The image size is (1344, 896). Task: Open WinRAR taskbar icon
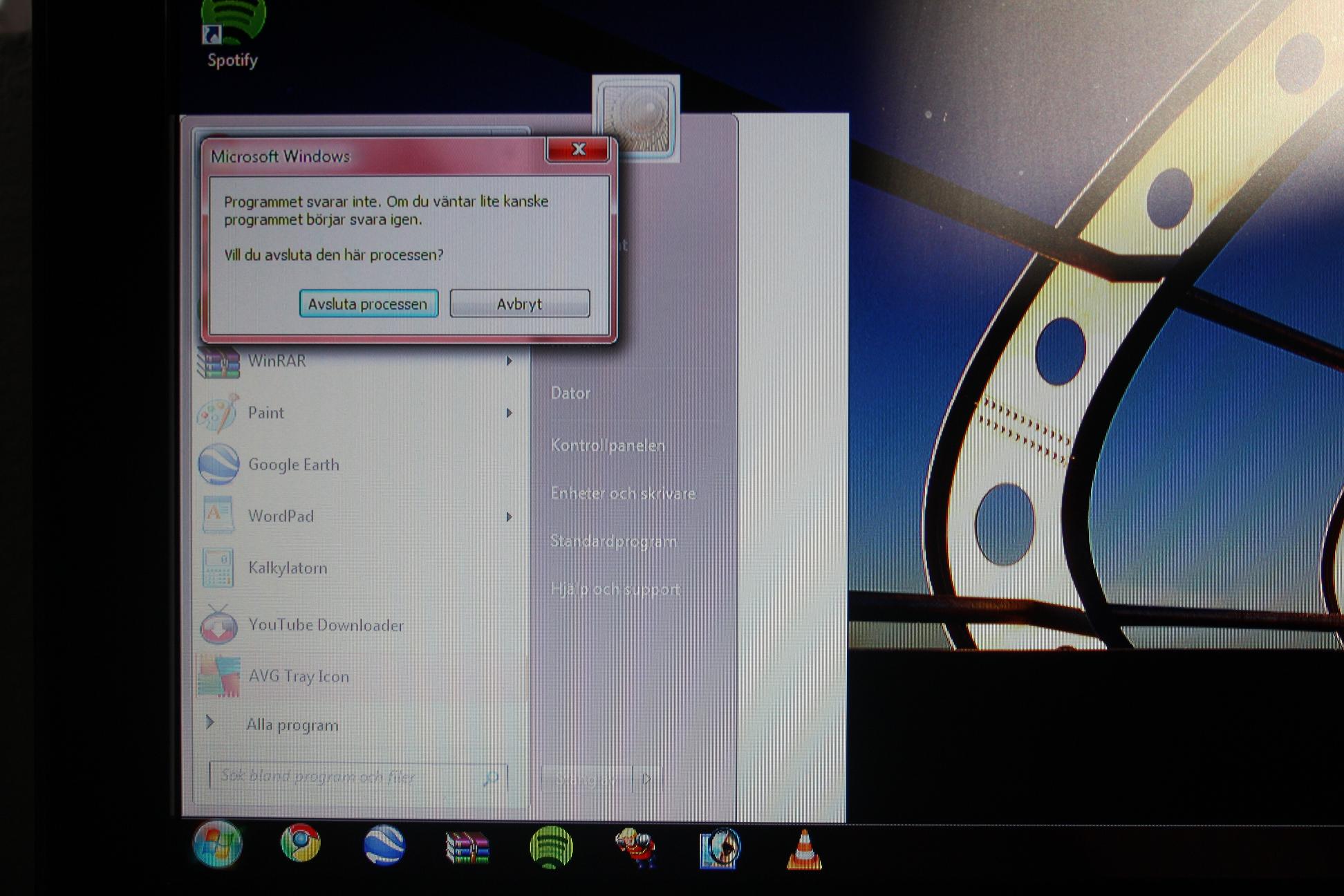pyautogui.click(x=468, y=847)
